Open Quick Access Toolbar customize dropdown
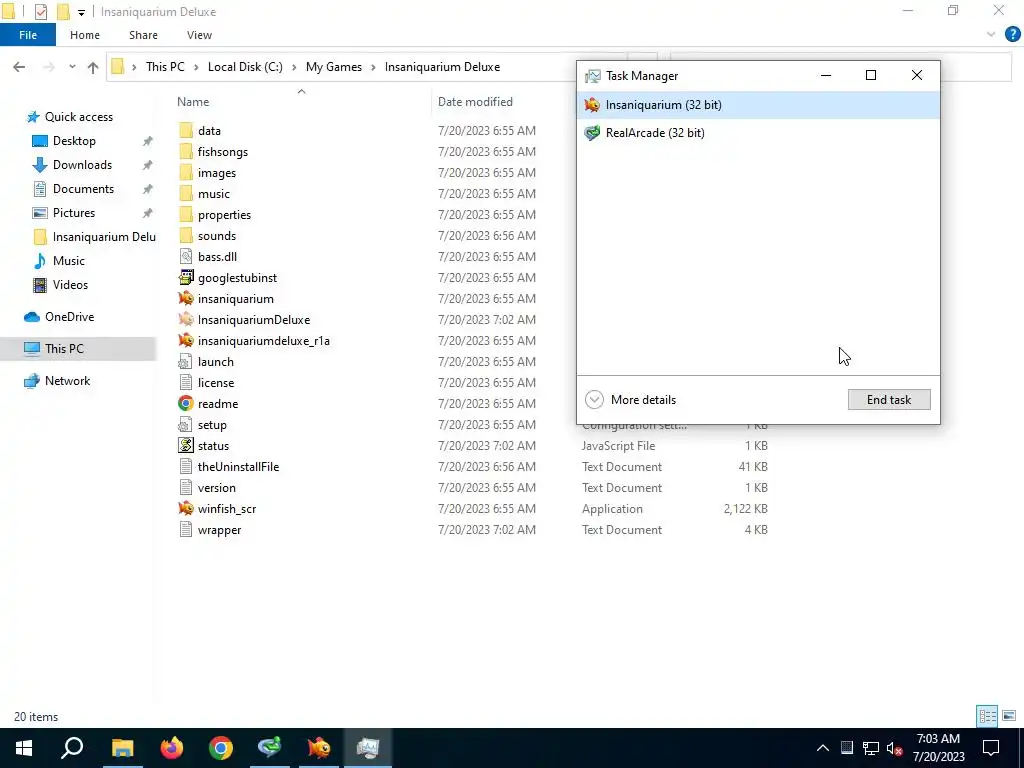The height and width of the screenshot is (768, 1024). 81,12
